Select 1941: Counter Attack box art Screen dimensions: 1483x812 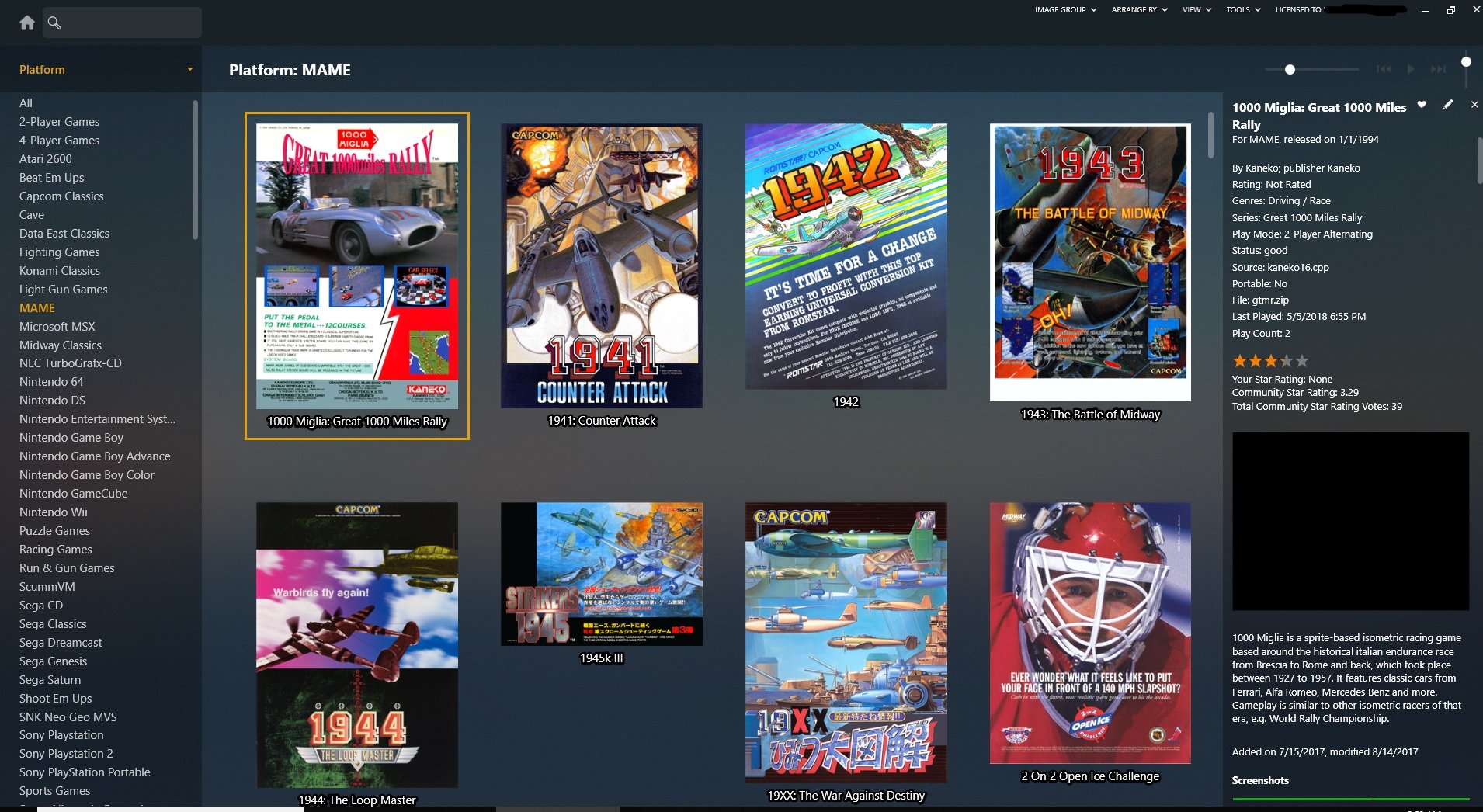pyautogui.click(x=602, y=265)
